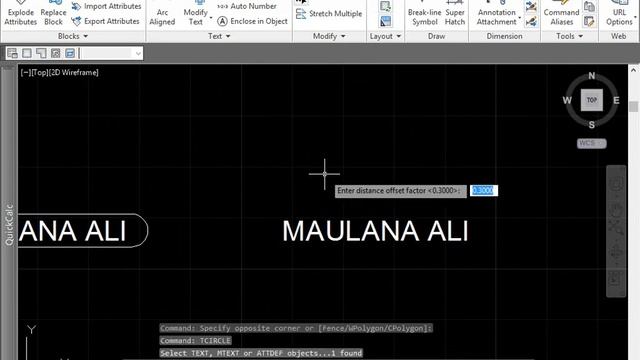This screenshot has height=360, width=640.
Task: Click the highlighted blue icon in the floating toolbar
Action: pos(70,53)
